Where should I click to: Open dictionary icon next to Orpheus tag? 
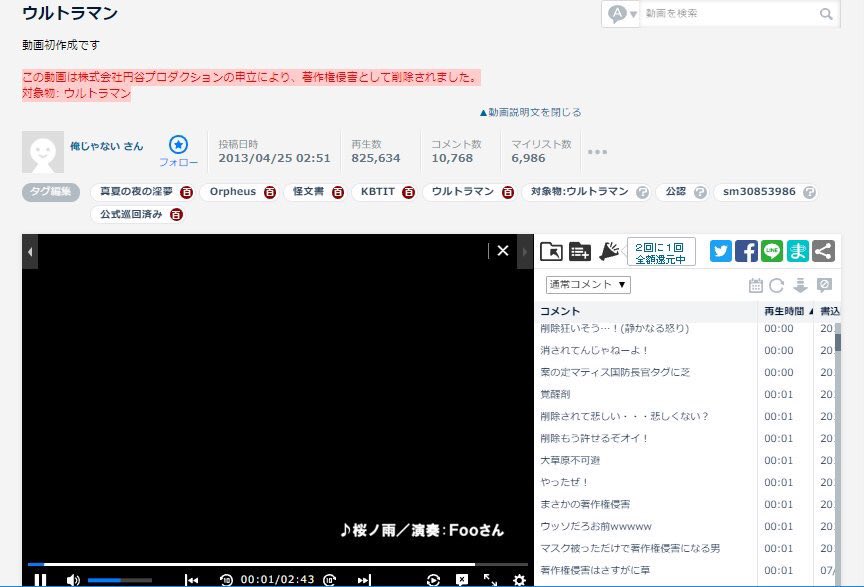click(269, 192)
